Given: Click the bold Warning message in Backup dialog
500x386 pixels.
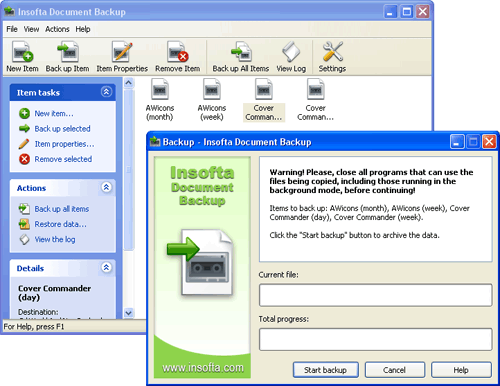Looking at the screenshot, I should tap(371, 181).
